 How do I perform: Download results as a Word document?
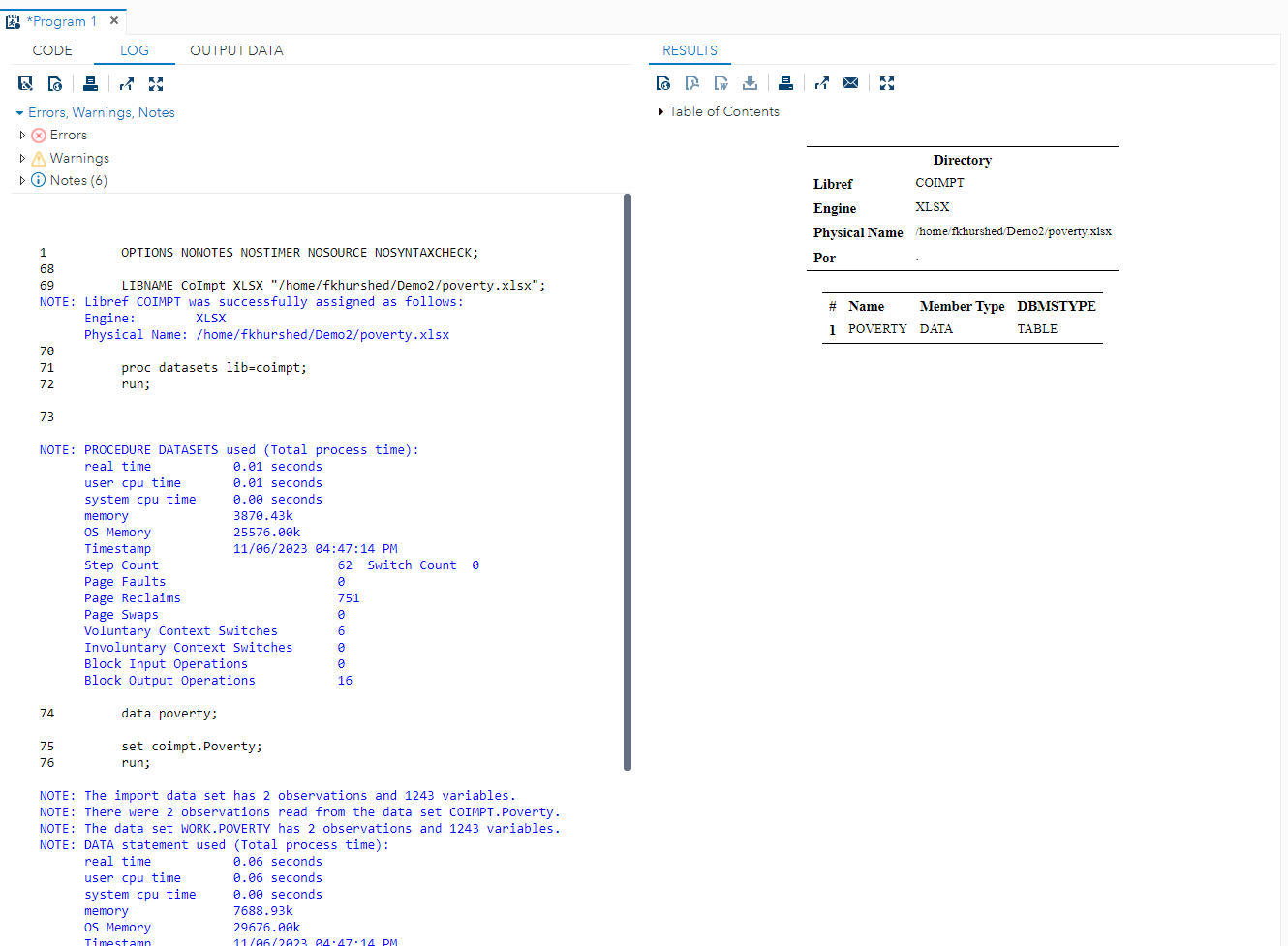coord(721,83)
